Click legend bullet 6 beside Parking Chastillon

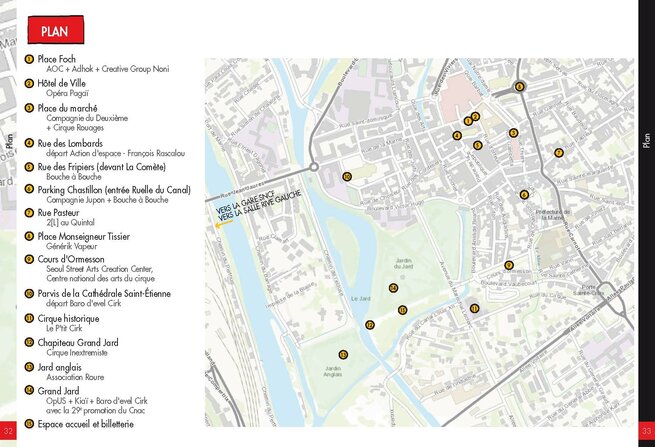tap(29, 189)
